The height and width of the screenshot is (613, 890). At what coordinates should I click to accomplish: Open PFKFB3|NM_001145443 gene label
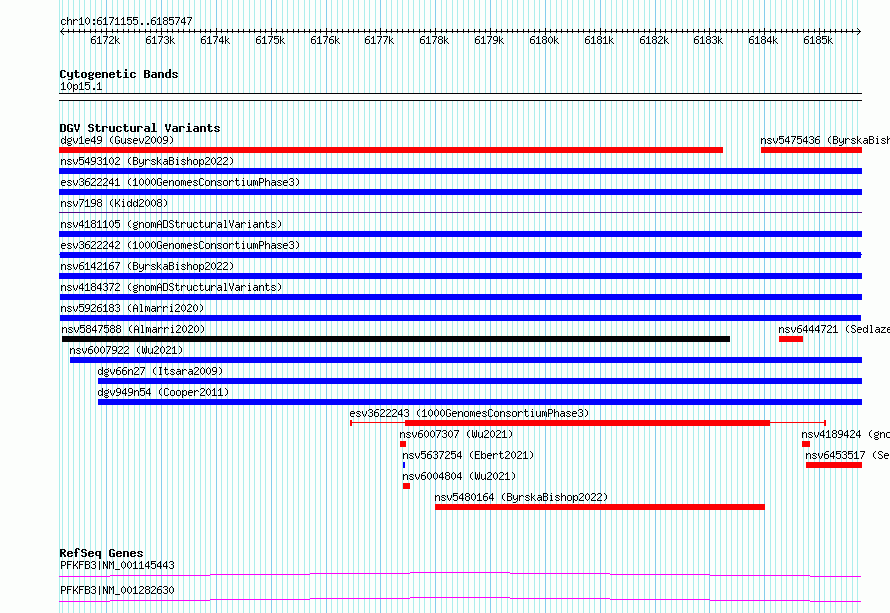[x=117, y=565]
